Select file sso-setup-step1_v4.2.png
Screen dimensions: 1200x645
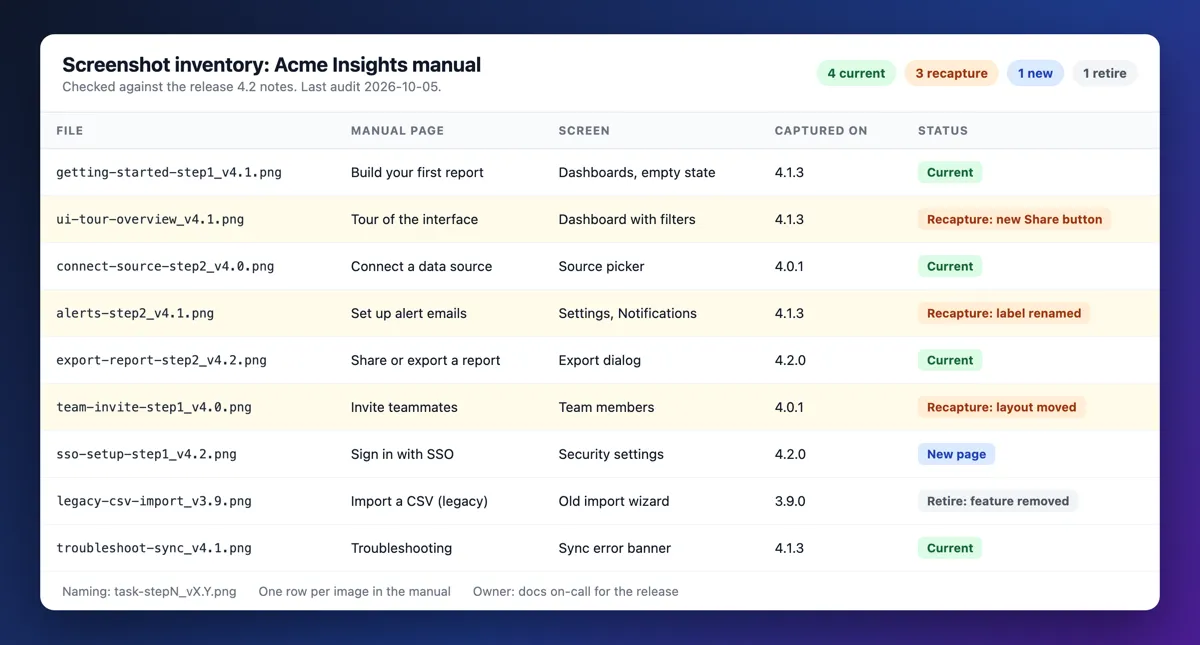point(146,454)
